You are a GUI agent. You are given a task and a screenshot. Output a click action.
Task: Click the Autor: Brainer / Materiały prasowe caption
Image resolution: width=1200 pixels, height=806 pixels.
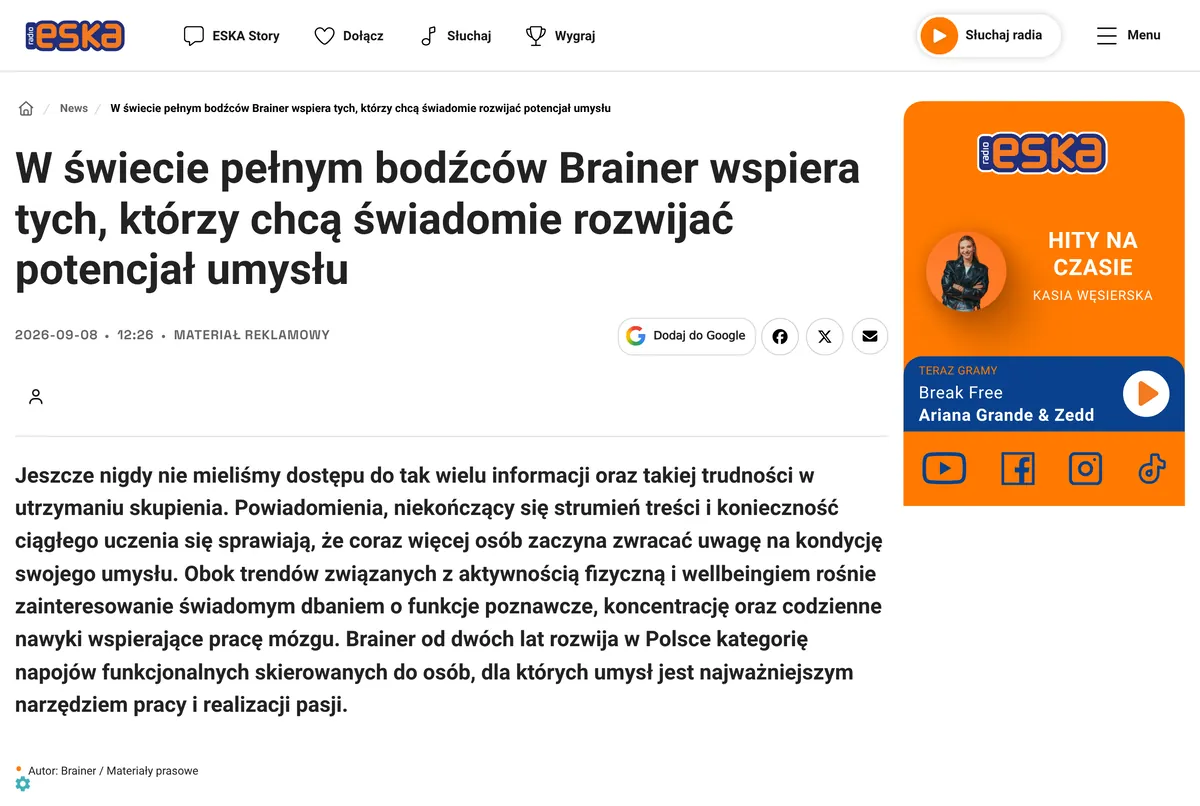point(113,771)
